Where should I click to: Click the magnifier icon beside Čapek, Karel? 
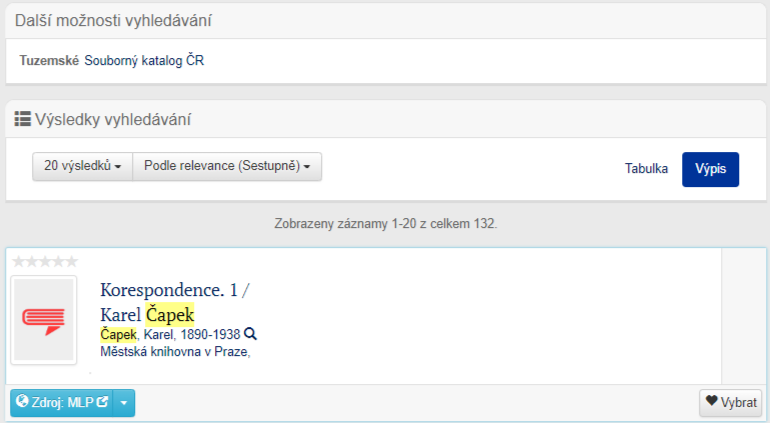coord(251,335)
